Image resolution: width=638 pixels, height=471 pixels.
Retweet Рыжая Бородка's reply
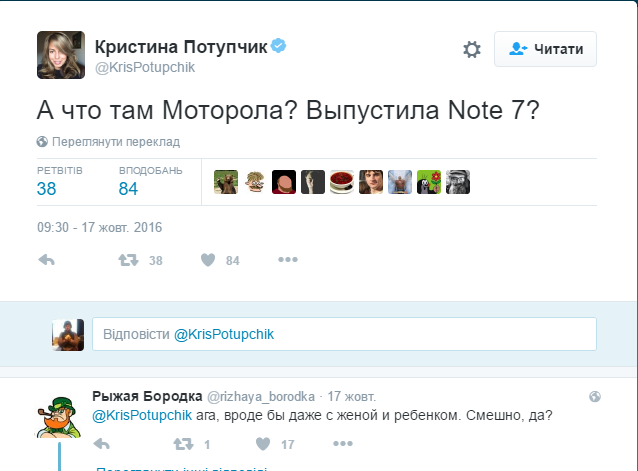[182, 443]
